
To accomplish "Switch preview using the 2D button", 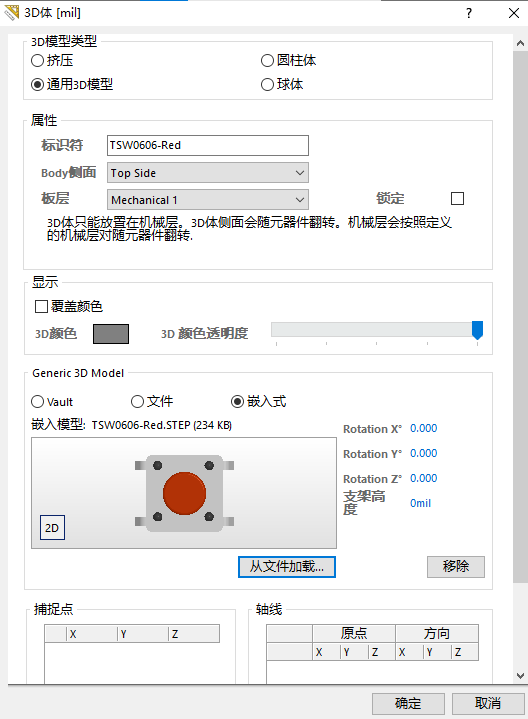I will pos(52,528).
